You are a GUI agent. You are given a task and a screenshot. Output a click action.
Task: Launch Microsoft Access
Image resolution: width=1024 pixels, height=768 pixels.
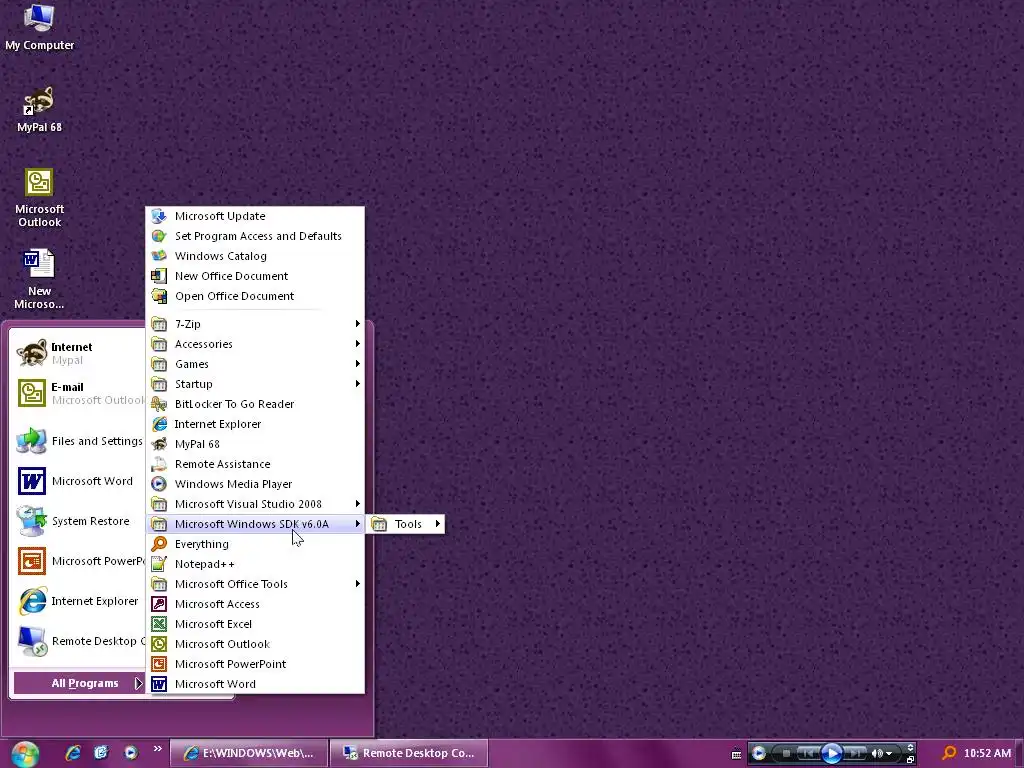pyautogui.click(x=255, y=604)
